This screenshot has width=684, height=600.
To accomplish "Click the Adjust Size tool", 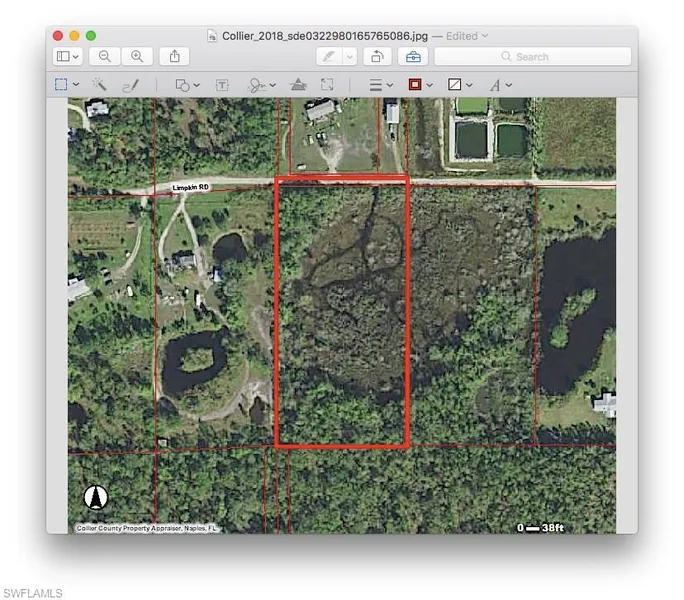I will click(327, 86).
